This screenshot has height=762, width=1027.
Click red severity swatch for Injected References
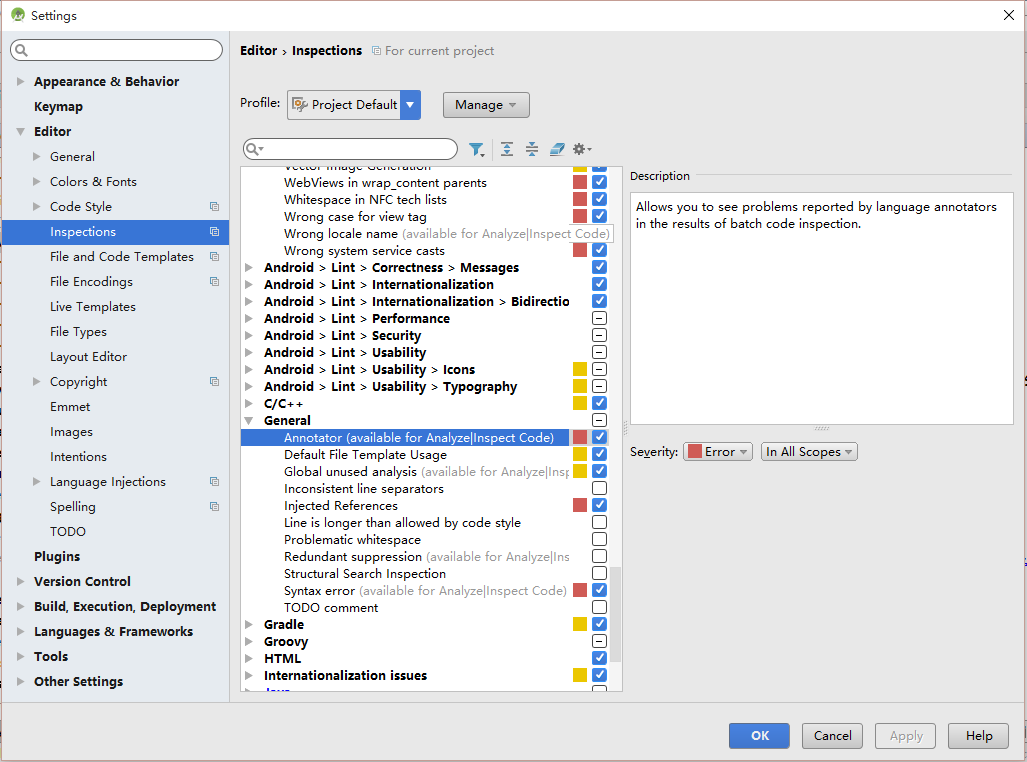coord(580,505)
